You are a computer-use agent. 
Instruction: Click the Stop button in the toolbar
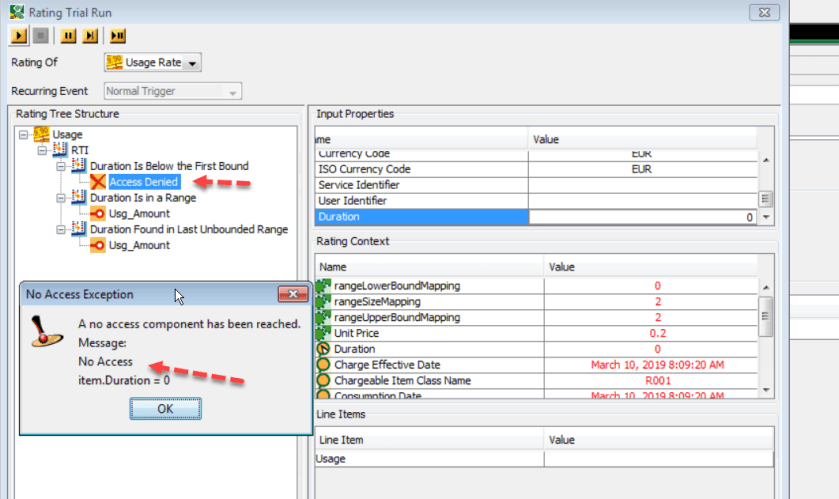(42, 36)
